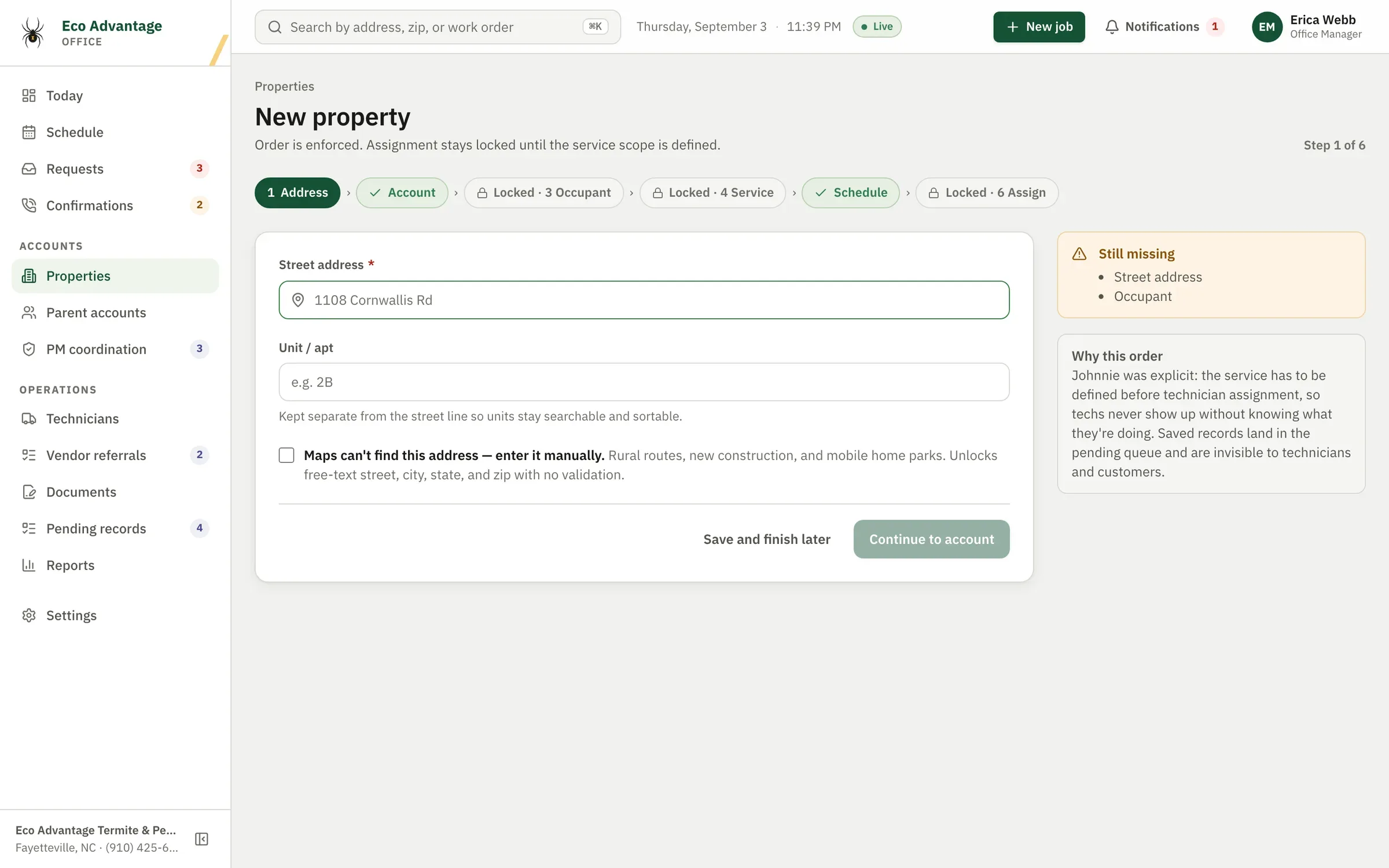The width and height of the screenshot is (1389, 868).
Task: Click the New job button
Action: pyautogui.click(x=1039, y=27)
